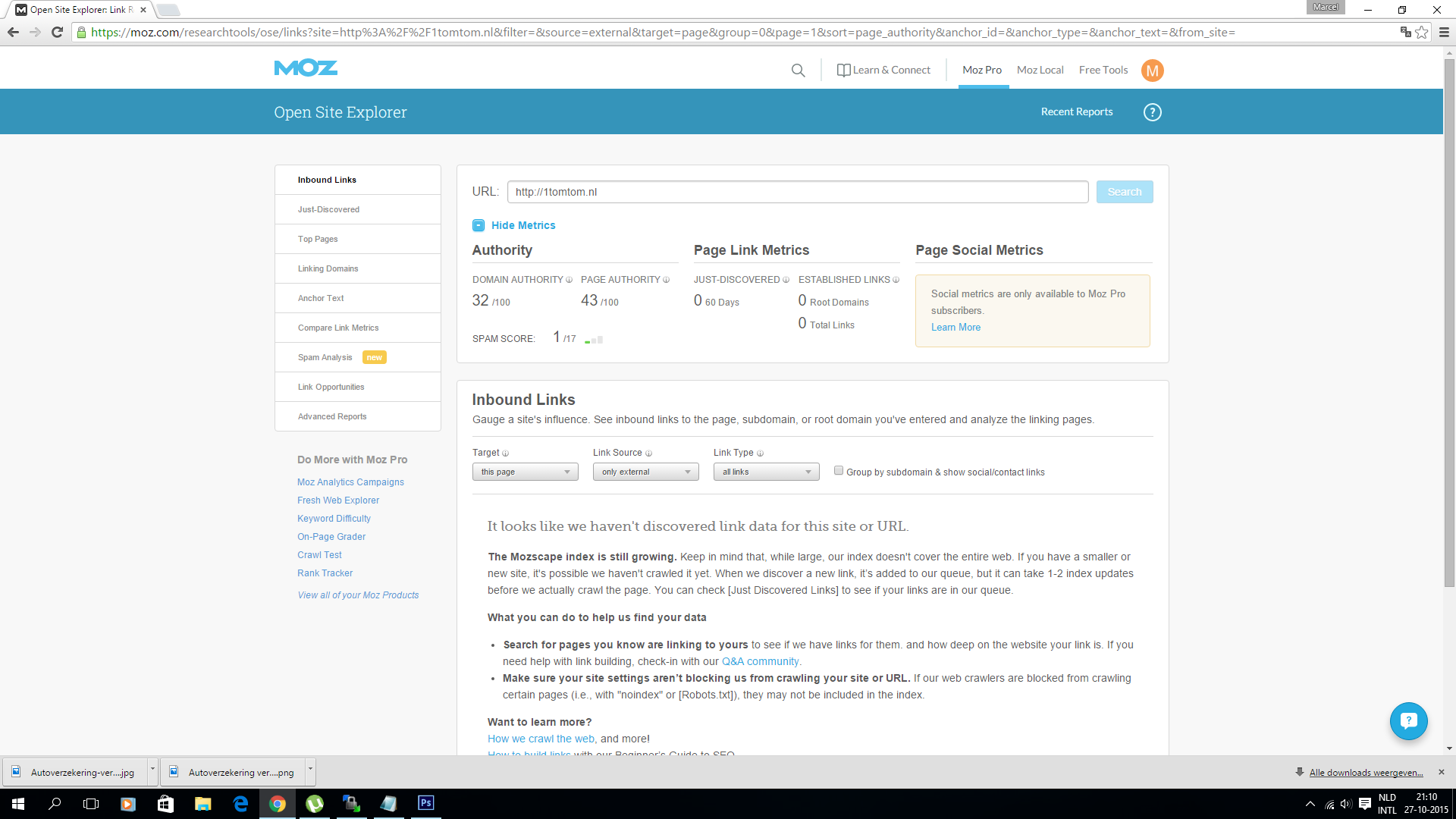Open Moz Analytics Campaigns link
This screenshot has height=819, width=1456.
point(350,482)
